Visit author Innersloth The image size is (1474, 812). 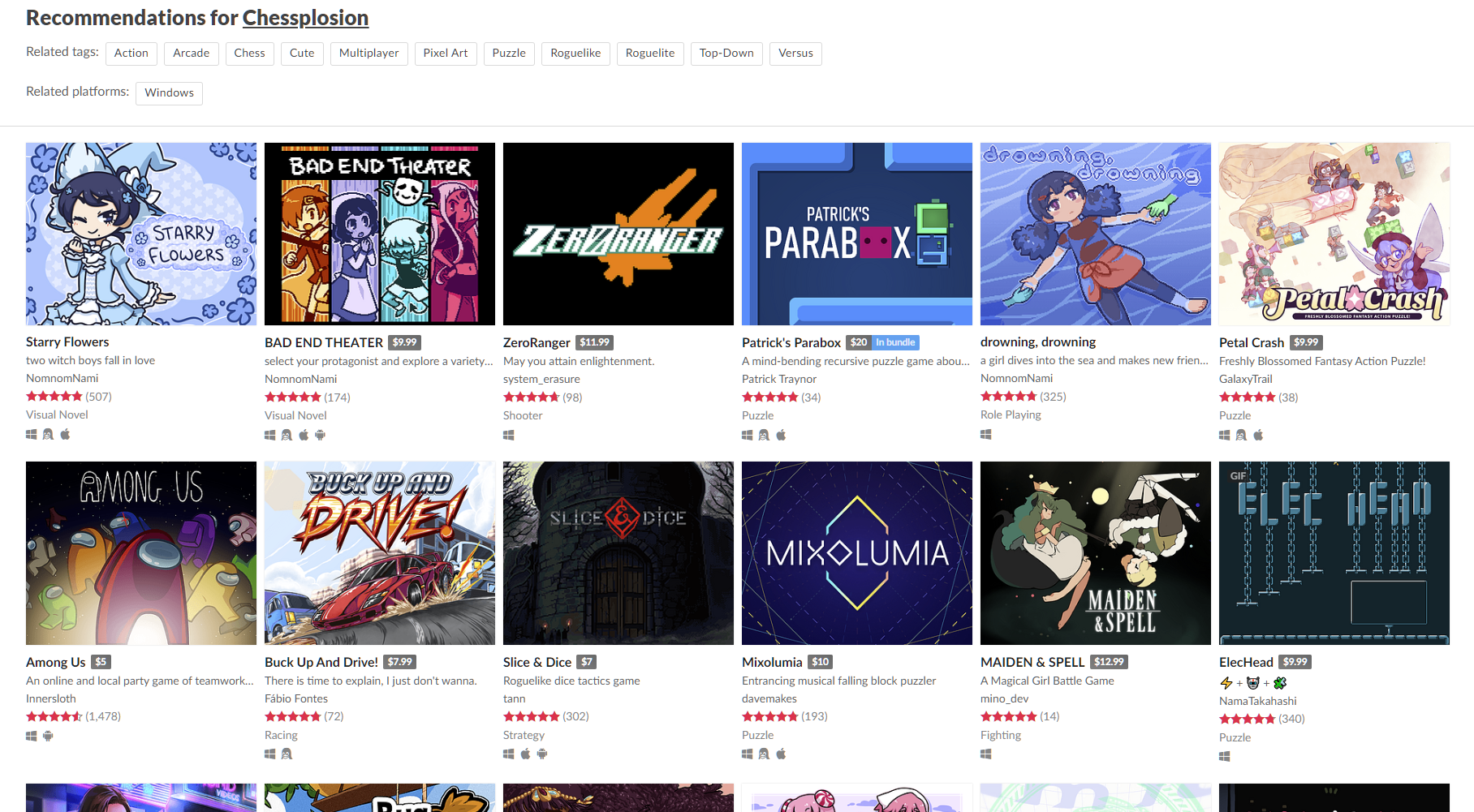pyautogui.click(x=51, y=698)
